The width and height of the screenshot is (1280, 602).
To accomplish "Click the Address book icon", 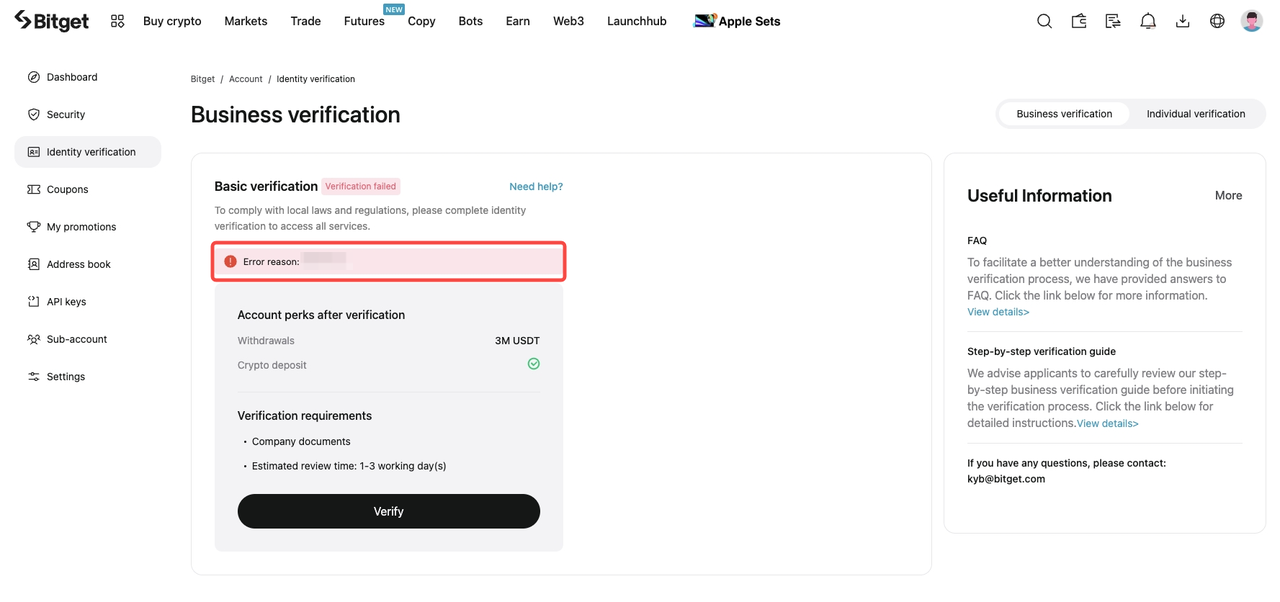I will click(34, 265).
